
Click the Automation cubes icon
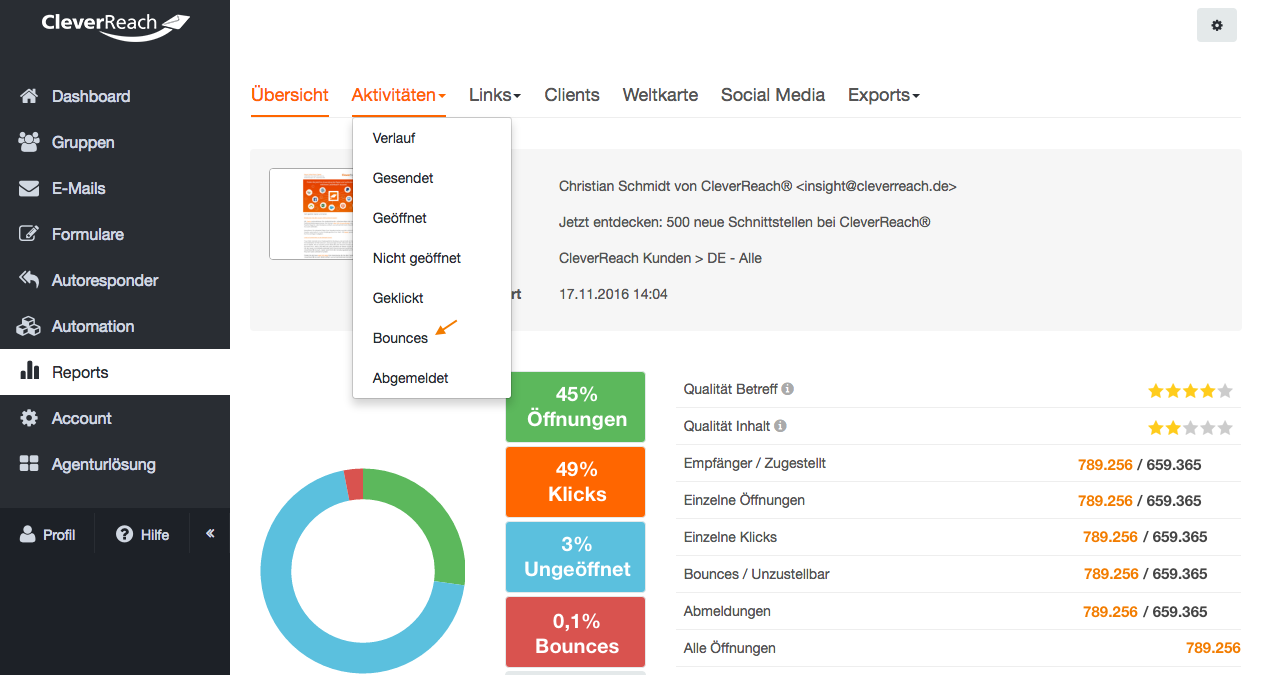[x=29, y=326]
